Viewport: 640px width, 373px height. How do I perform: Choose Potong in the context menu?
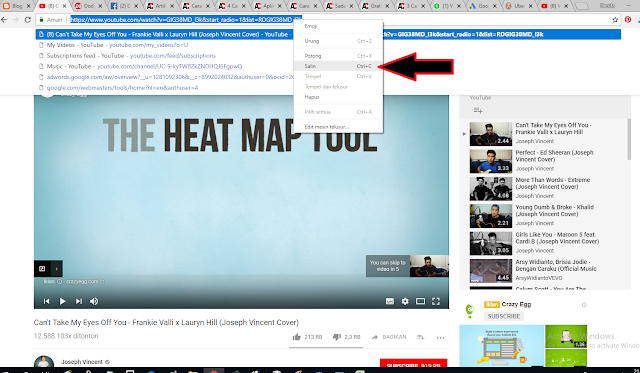338,56
